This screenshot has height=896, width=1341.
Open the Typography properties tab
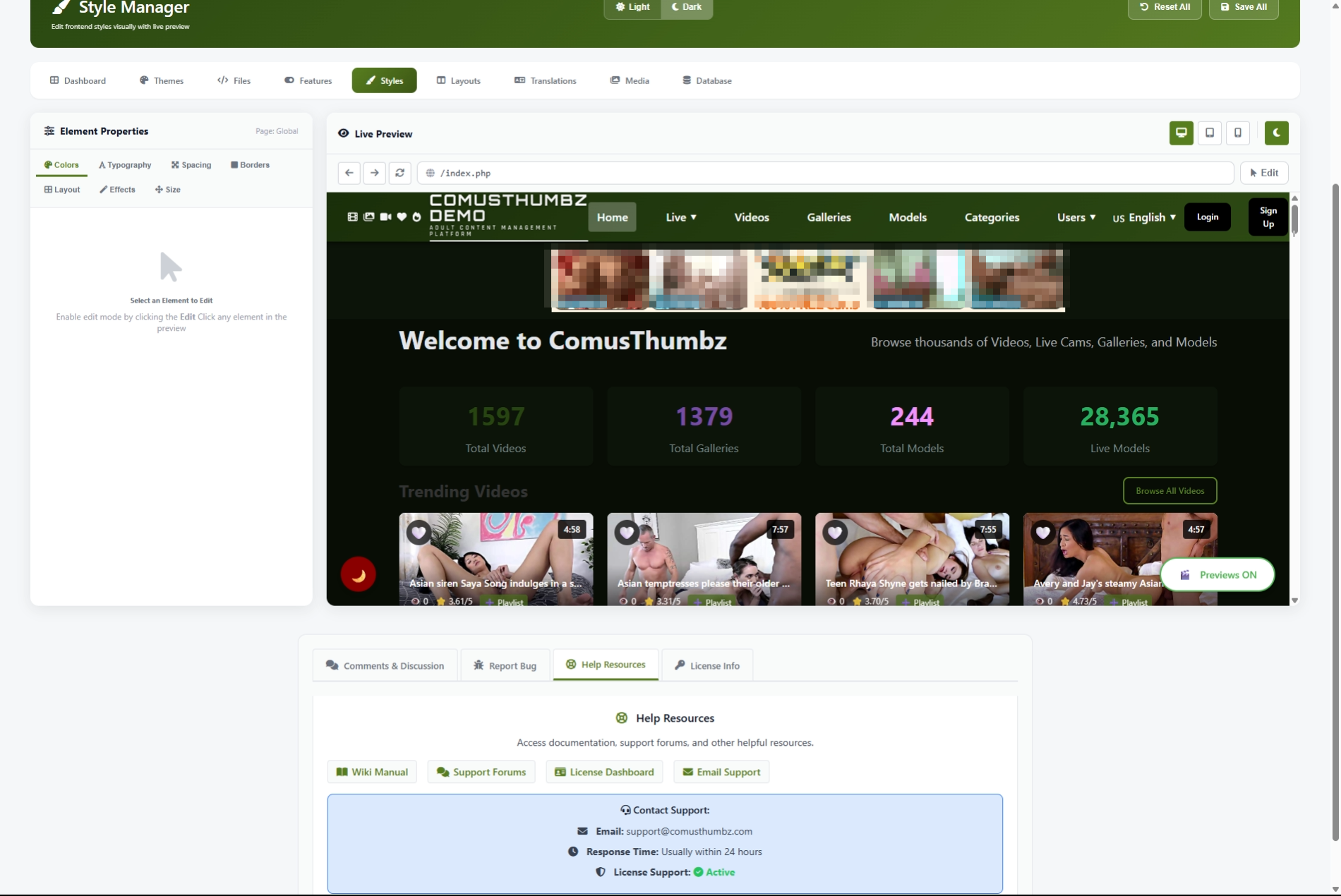click(125, 165)
